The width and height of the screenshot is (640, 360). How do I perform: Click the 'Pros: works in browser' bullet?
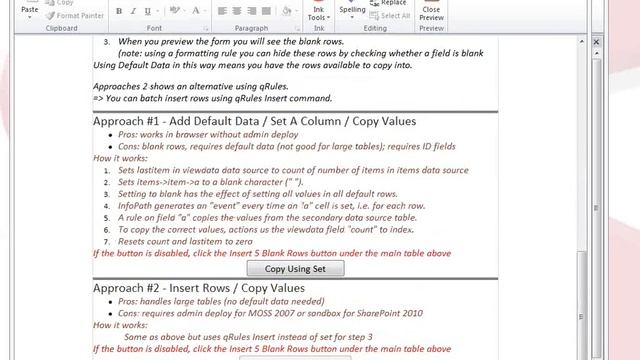pyautogui.click(x=208, y=135)
